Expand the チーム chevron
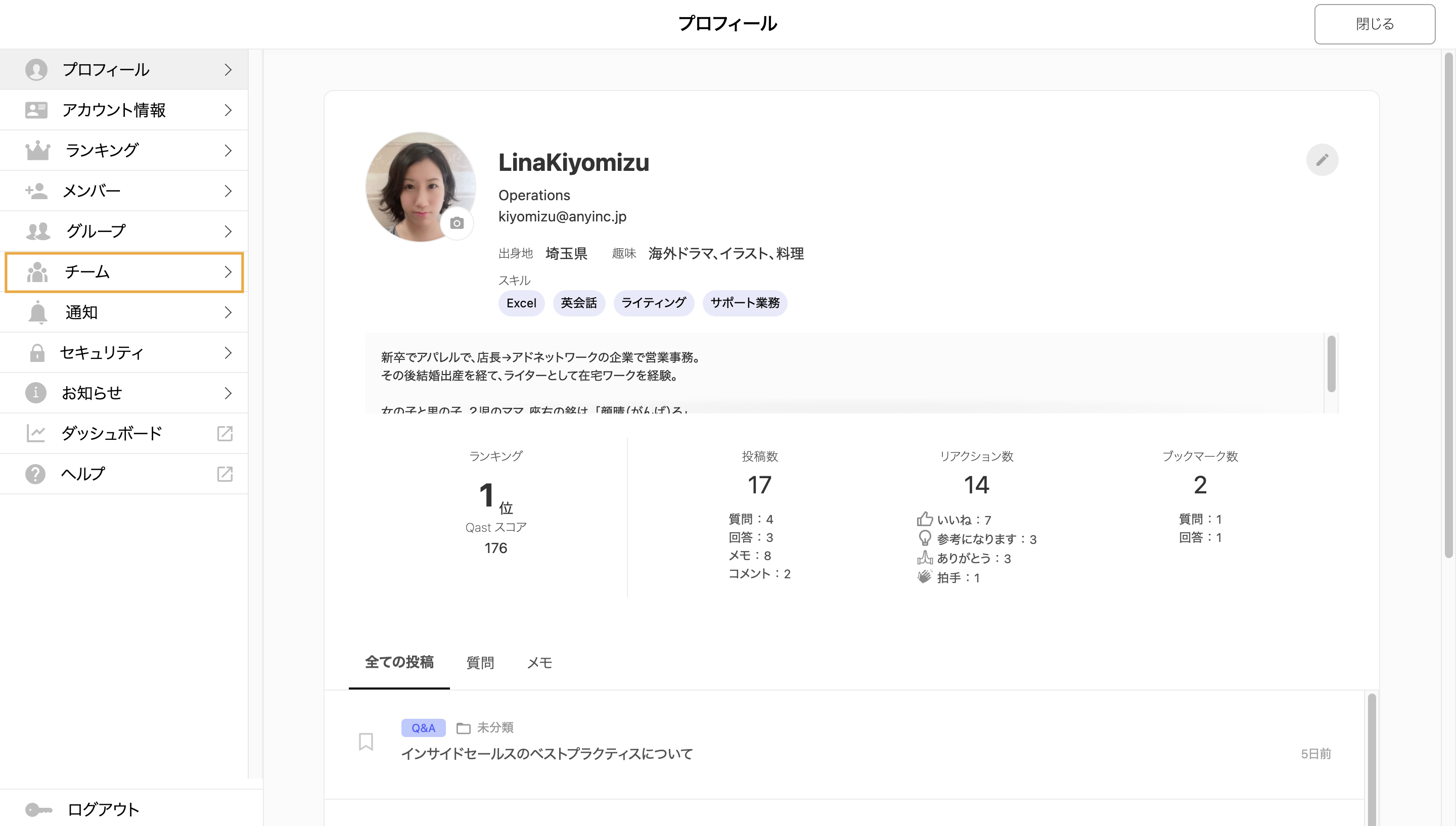 228,272
